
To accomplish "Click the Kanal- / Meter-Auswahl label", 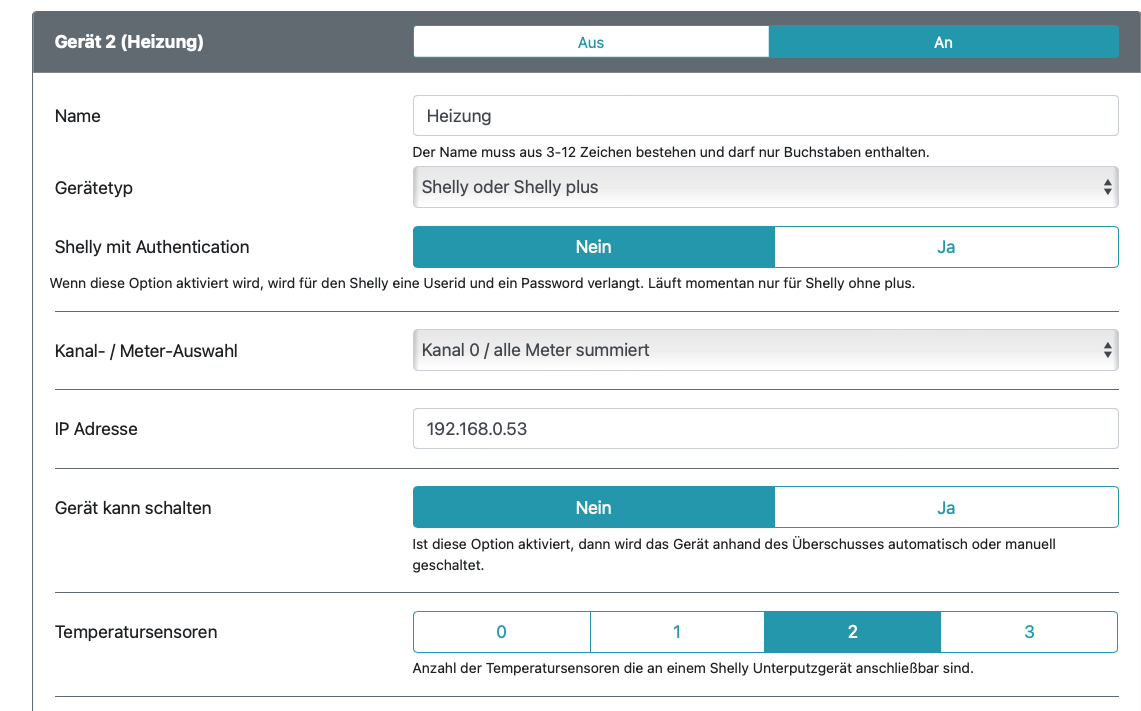I will click(x=146, y=351).
